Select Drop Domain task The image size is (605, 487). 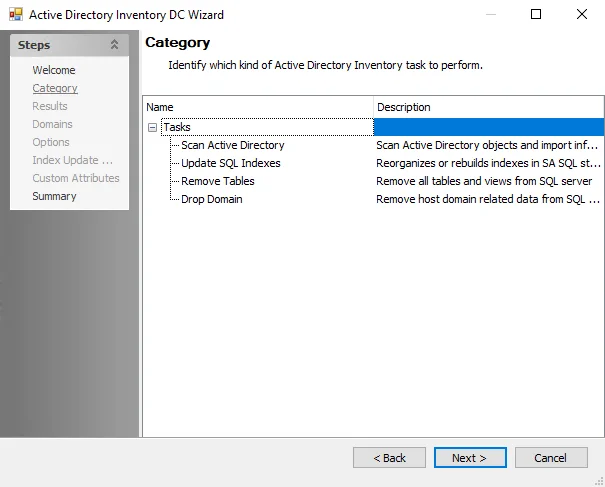[x=212, y=200]
